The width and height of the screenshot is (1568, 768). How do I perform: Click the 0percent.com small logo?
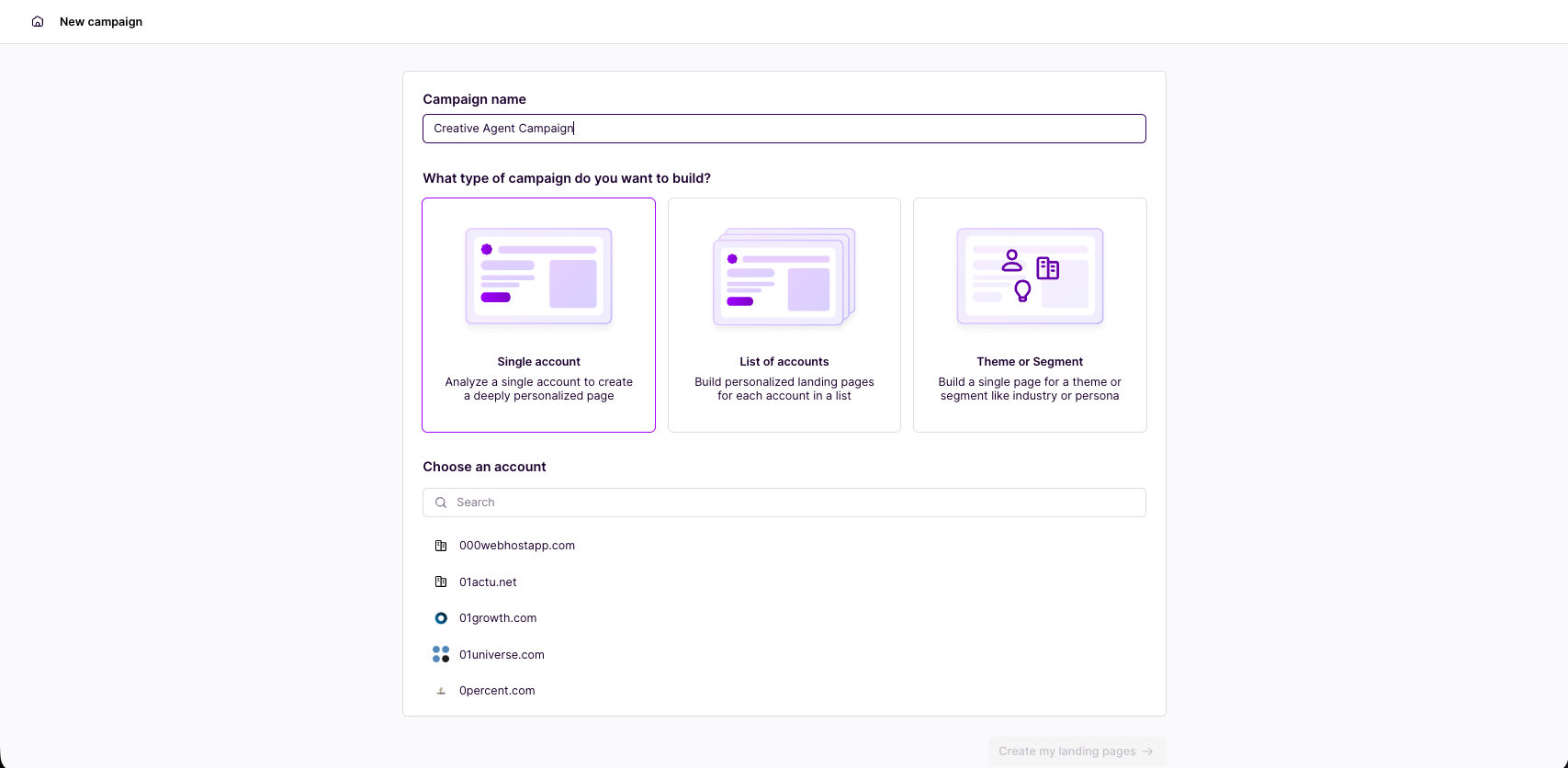[x=441, y=691]
